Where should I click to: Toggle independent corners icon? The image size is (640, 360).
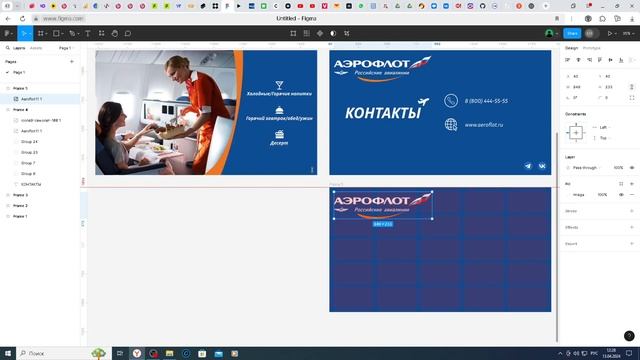tap(632, 98)
